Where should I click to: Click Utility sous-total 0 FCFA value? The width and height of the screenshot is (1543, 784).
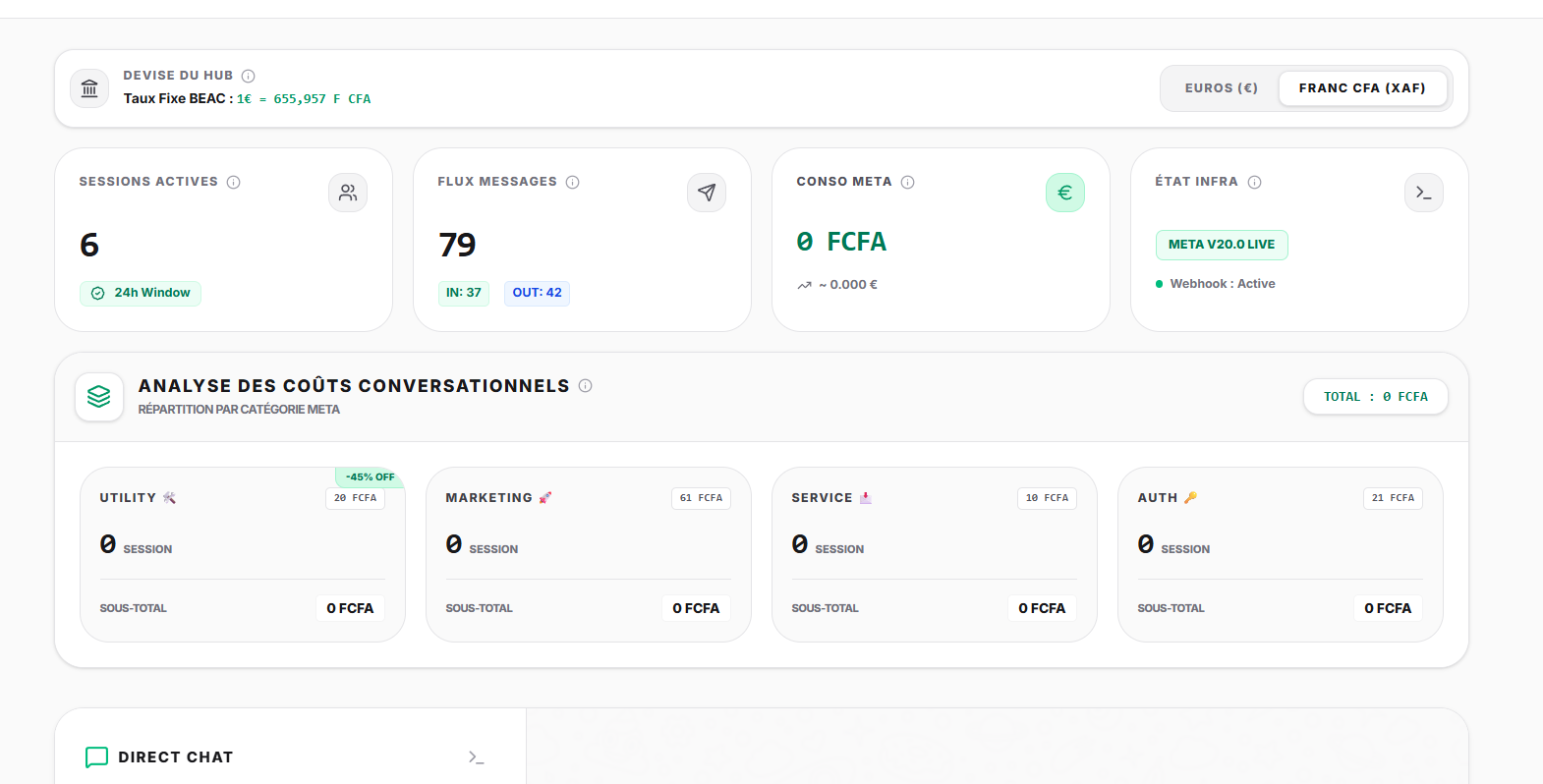click(x=350, y=608)
